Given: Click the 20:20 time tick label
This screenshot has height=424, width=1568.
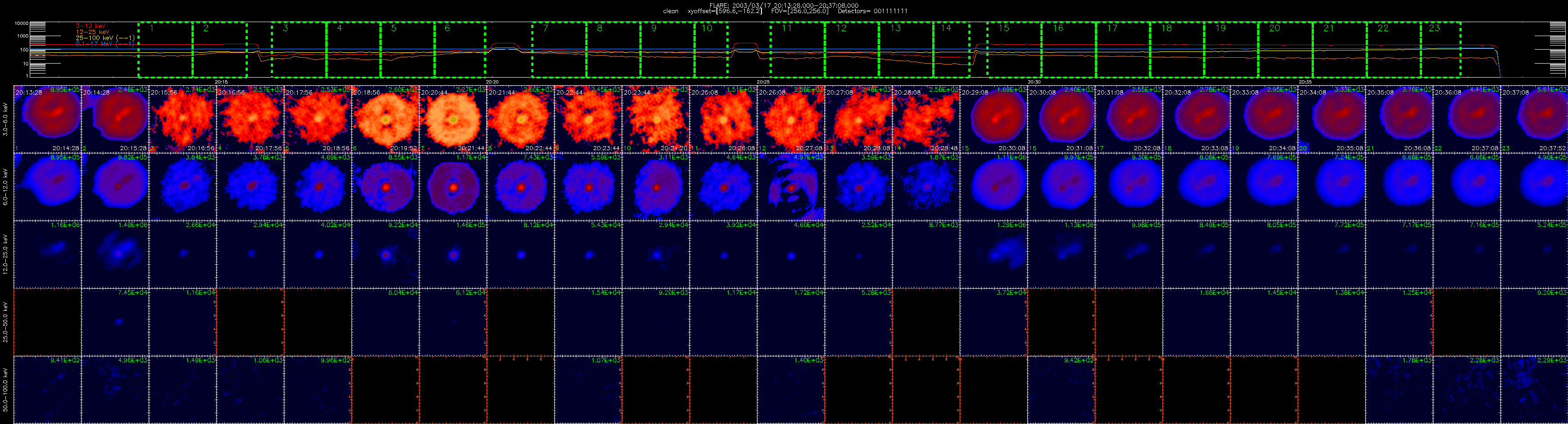Looking at the screenshot, I should (492, 82).
